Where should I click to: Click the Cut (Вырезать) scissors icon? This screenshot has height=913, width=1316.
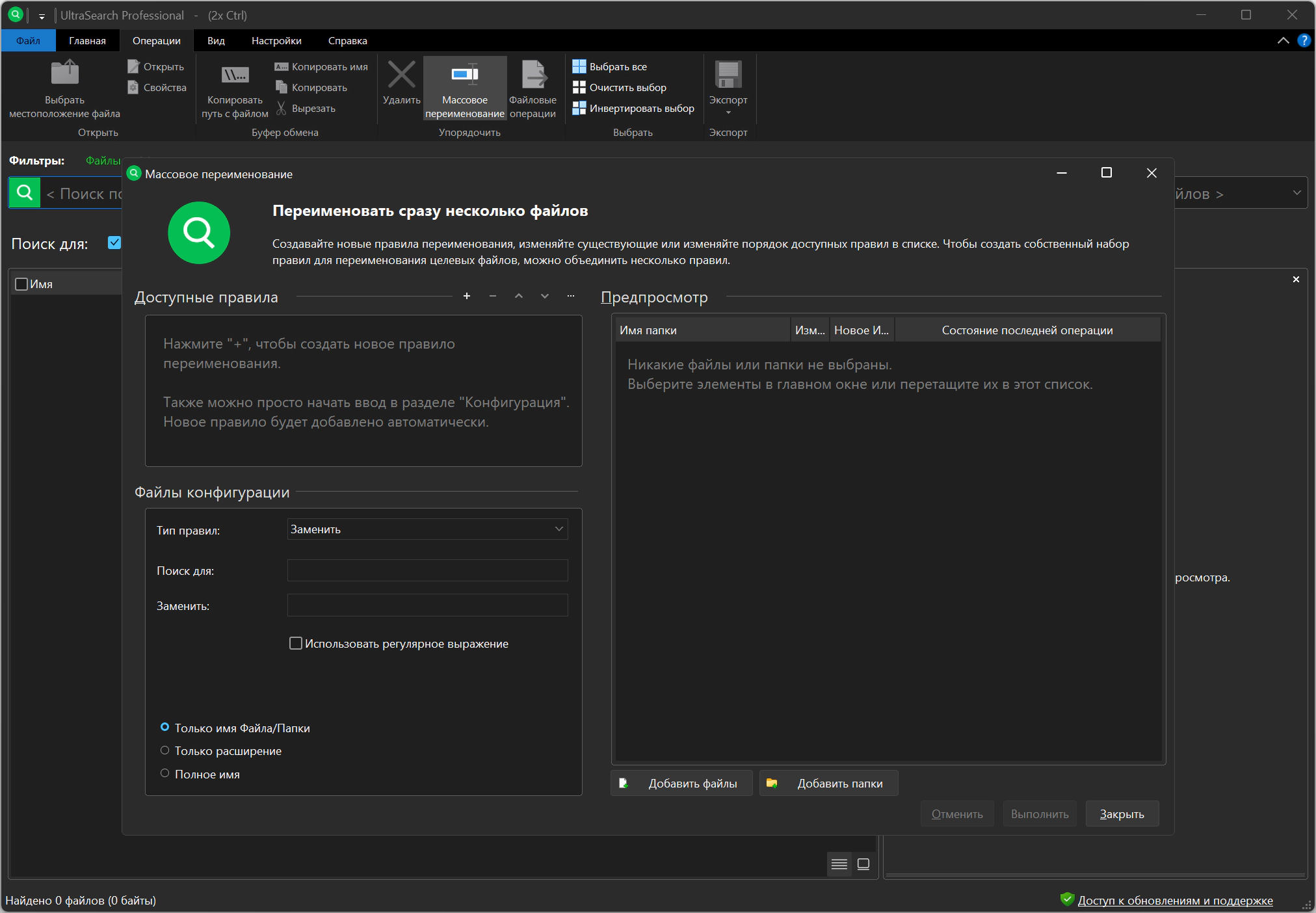click(x=282, y=109)
